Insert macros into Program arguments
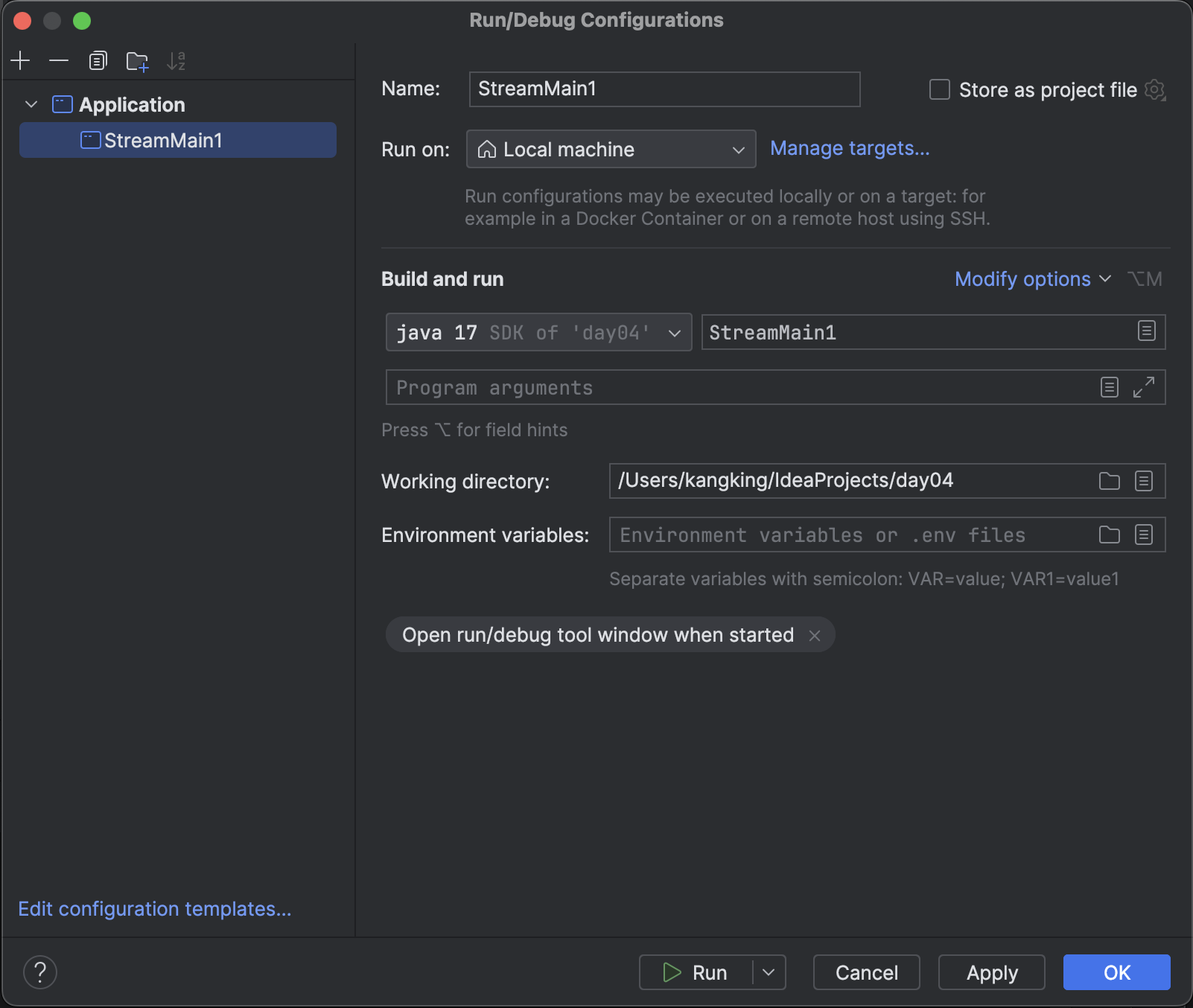 point(1110,387)
